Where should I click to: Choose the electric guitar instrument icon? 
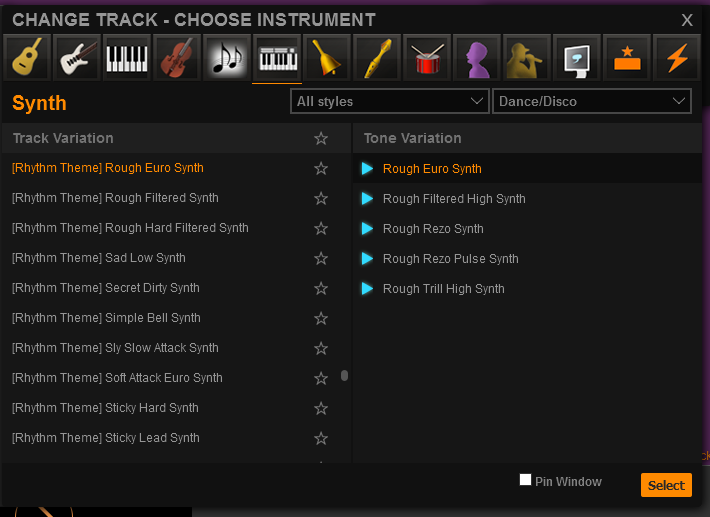[77, 57]
